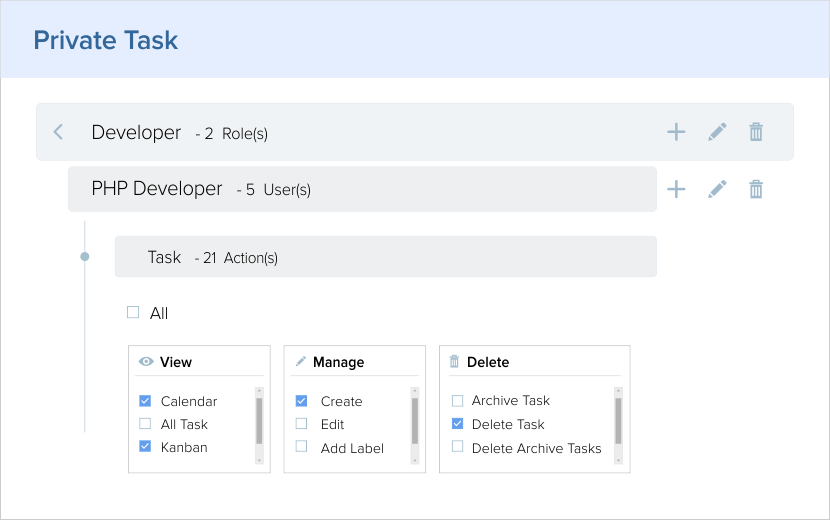Screen dimensions: 830x520
Task: Click the eye icon in View panel
Action: tap(146, 362)
